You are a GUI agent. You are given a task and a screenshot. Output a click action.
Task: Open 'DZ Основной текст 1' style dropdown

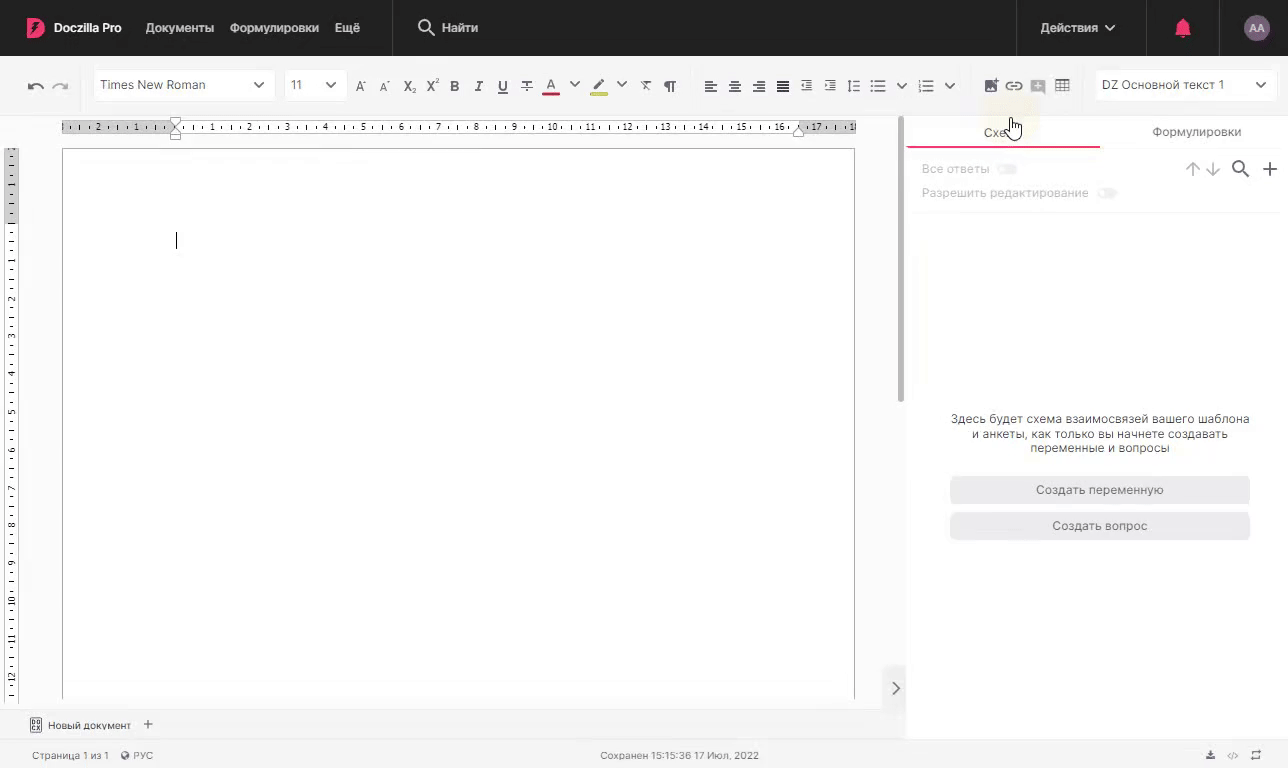(x=1185, y=85)
